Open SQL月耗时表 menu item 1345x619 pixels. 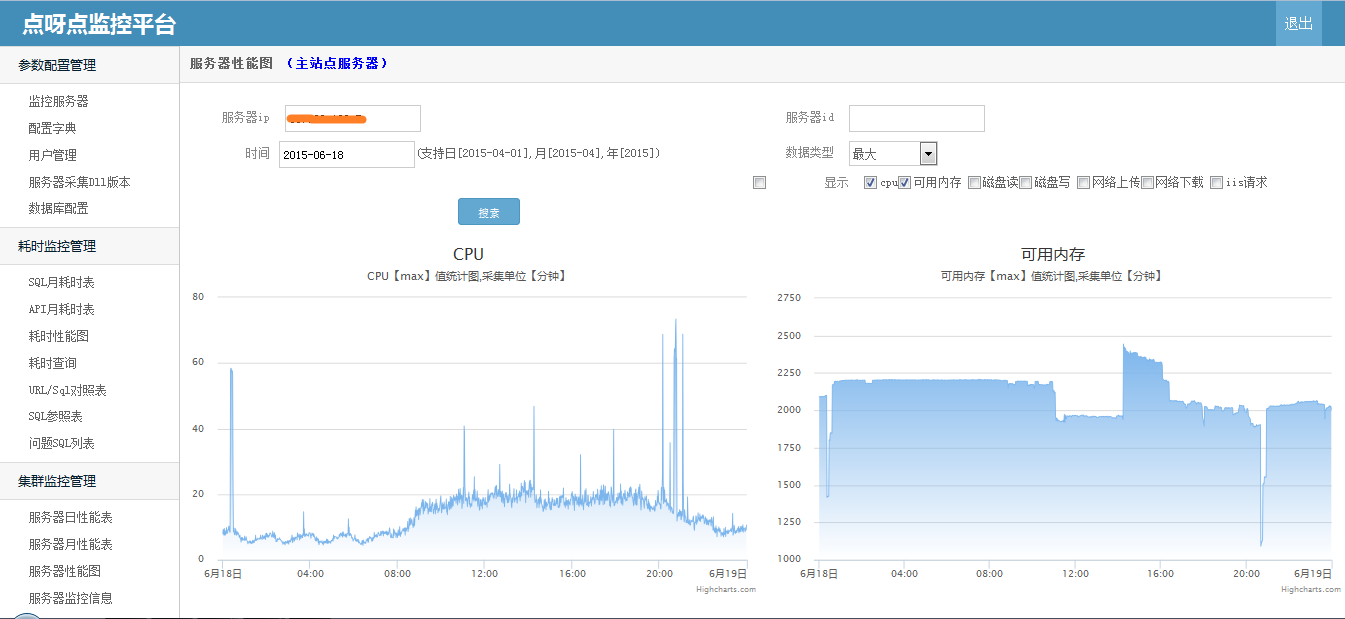pos(61,282)
